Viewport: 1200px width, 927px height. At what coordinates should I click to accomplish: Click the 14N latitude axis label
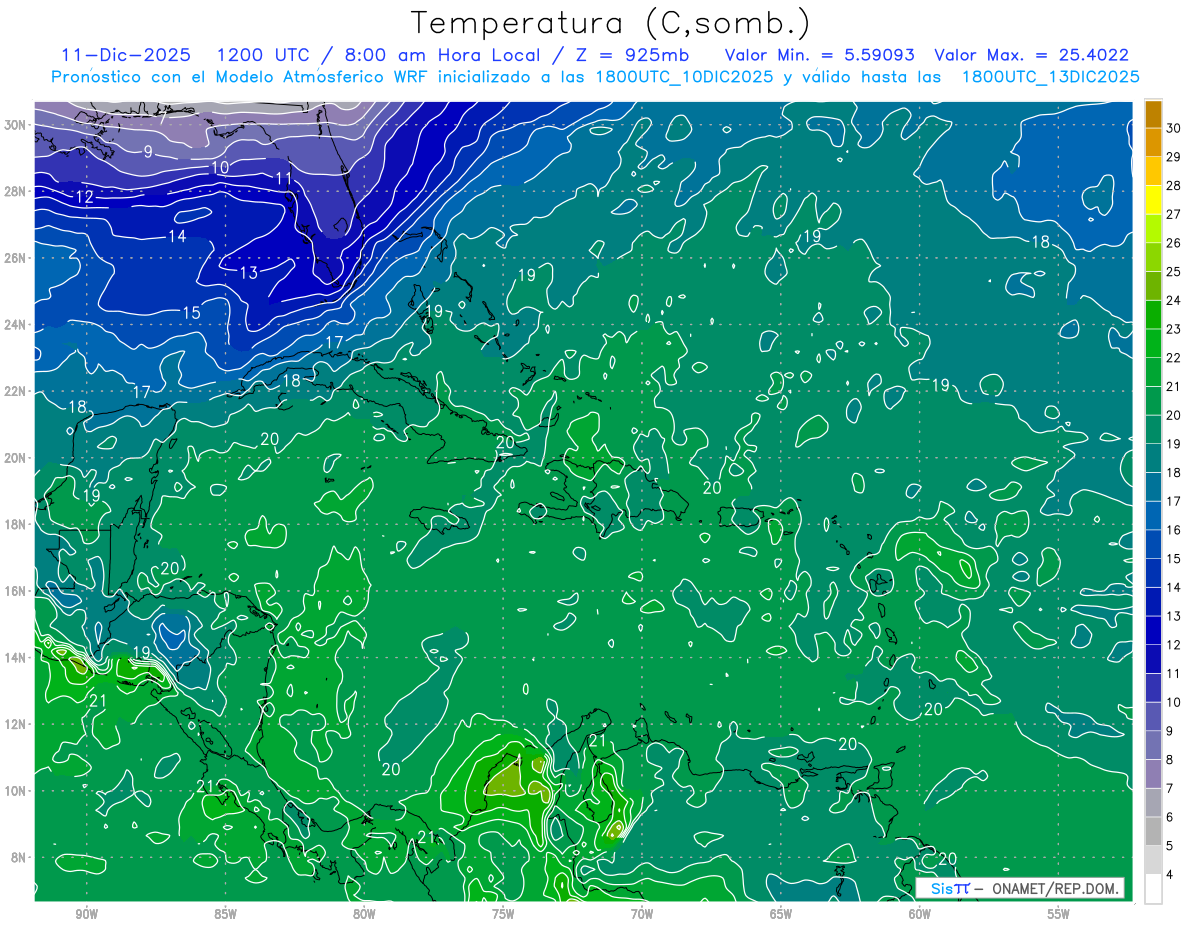15,658
